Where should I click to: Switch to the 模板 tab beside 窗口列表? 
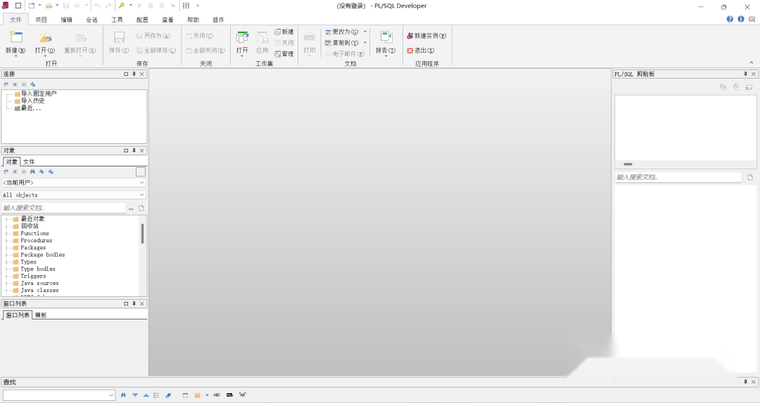[41, 315]
